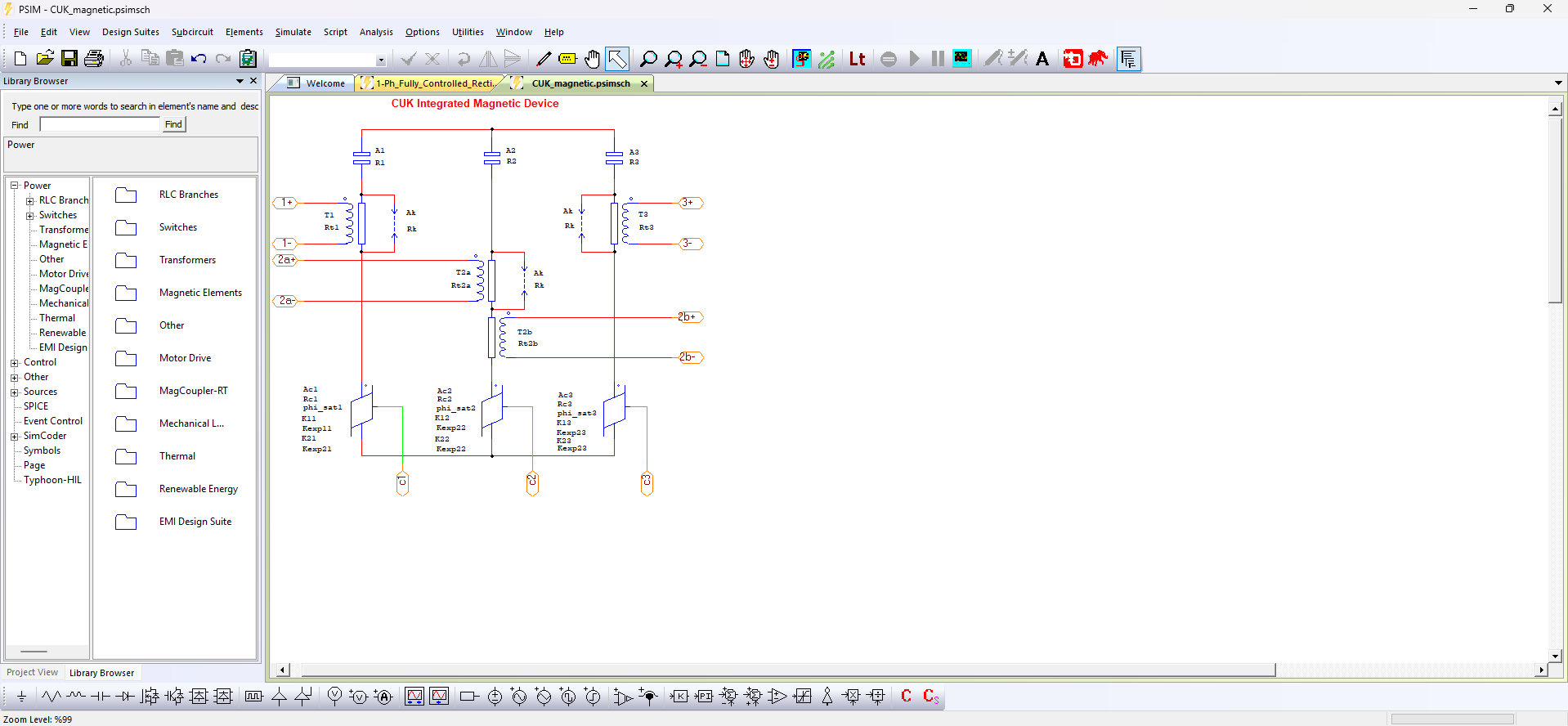Screen dimensions: 1568x726
Task: Pick the resistor element from bottom toolbar
Action: (x=52, y=697)
